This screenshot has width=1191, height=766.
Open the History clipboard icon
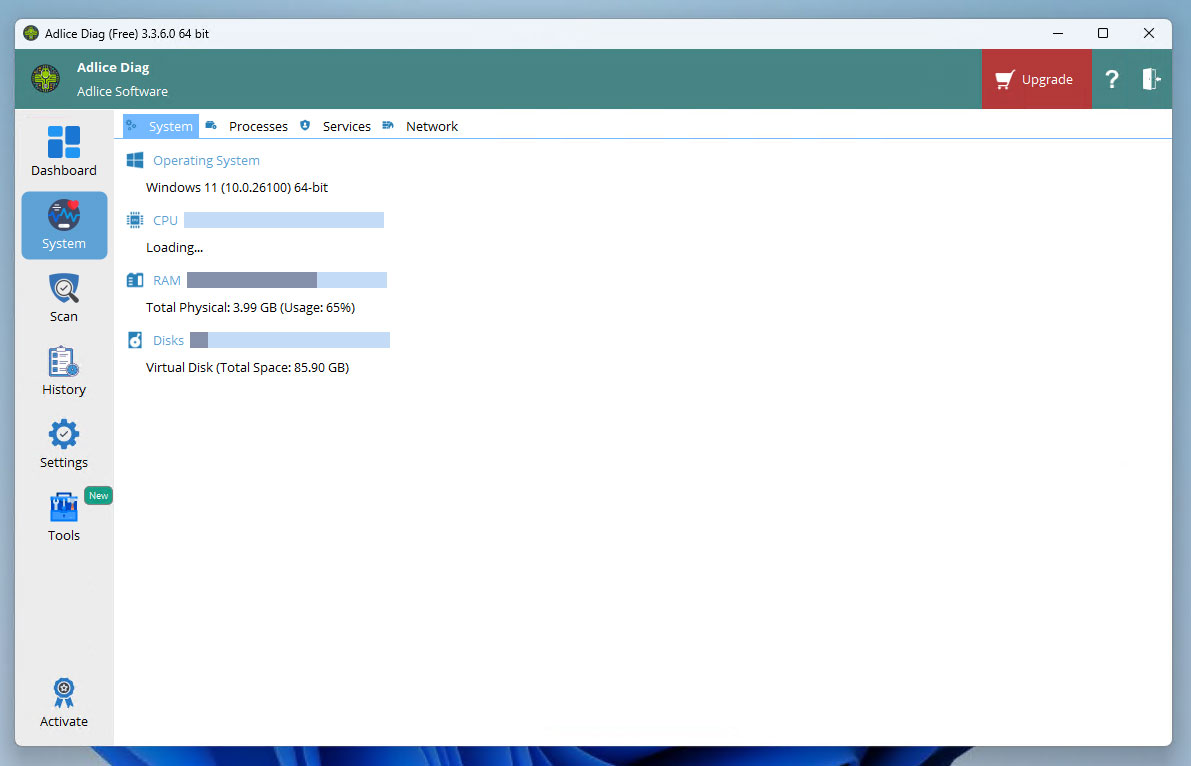[x=64, y=363]
